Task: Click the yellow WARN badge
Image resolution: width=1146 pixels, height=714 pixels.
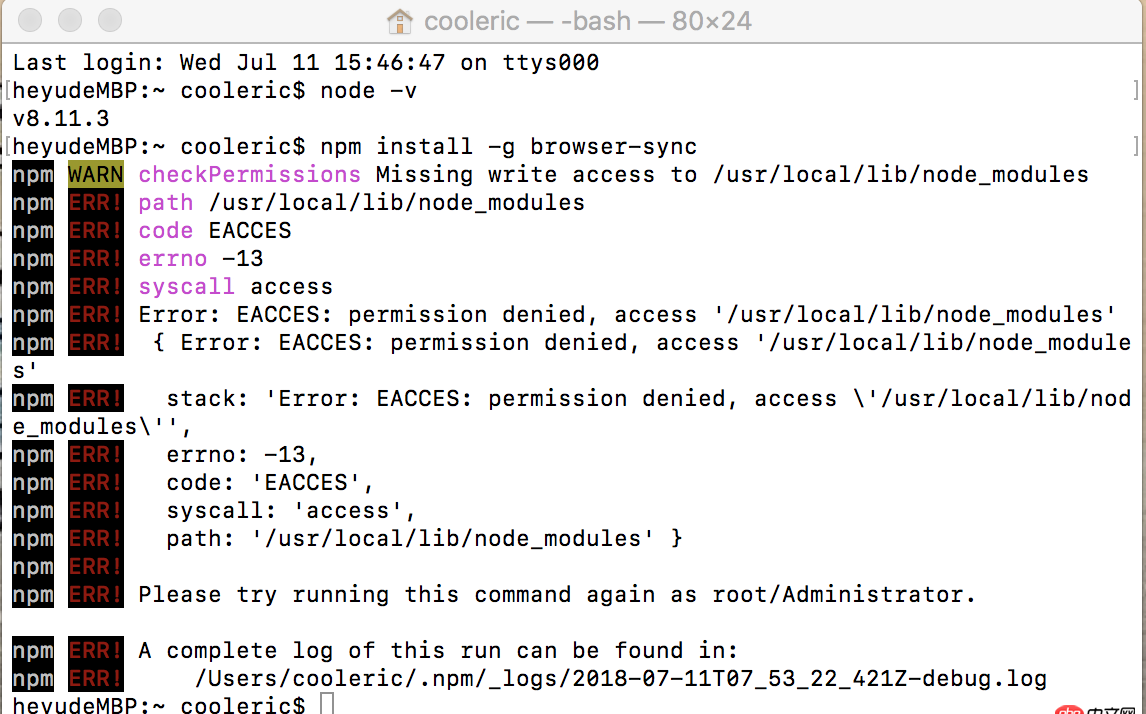Action: click(96, 175)
